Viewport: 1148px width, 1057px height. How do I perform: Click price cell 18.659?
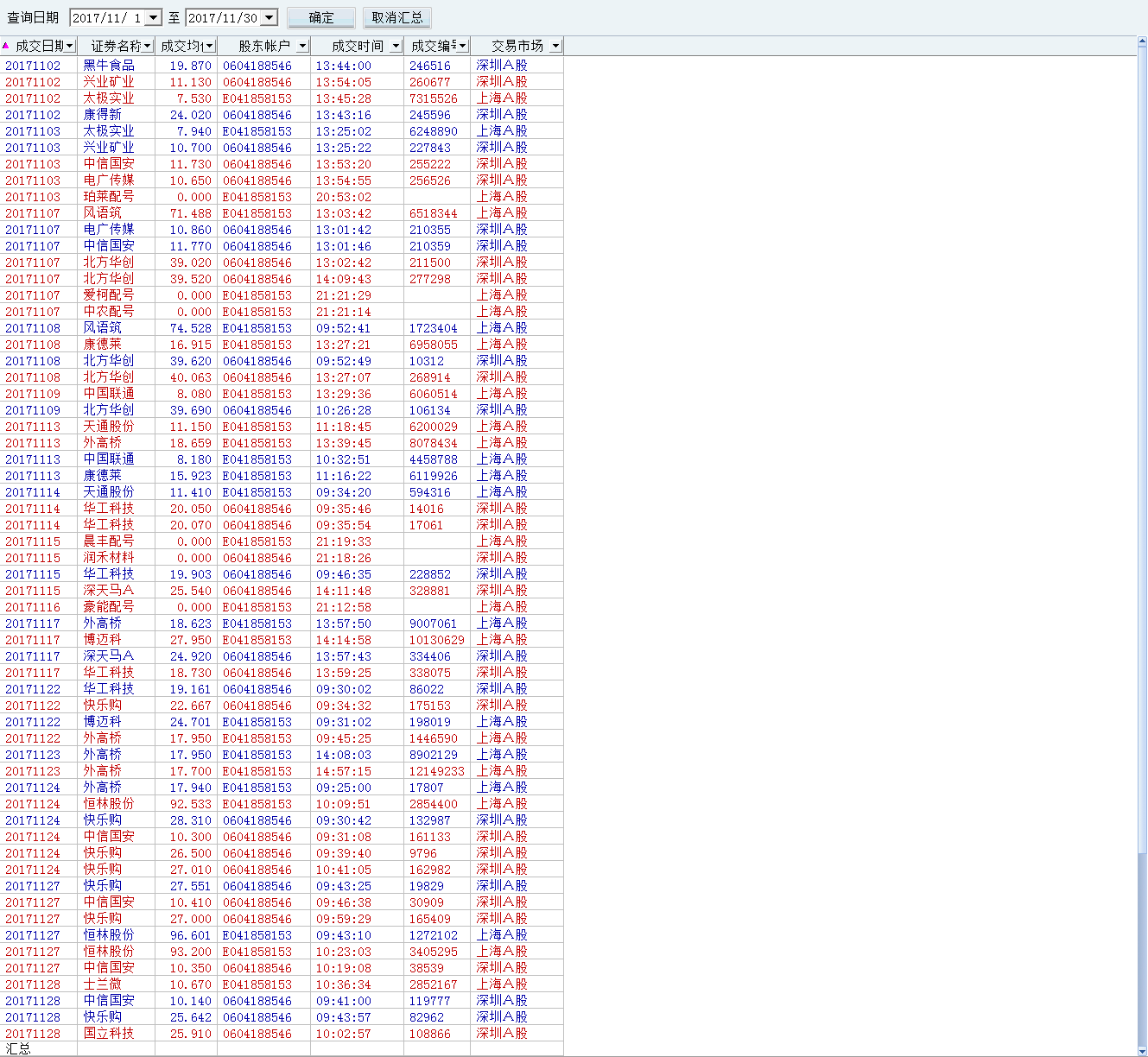190,443
